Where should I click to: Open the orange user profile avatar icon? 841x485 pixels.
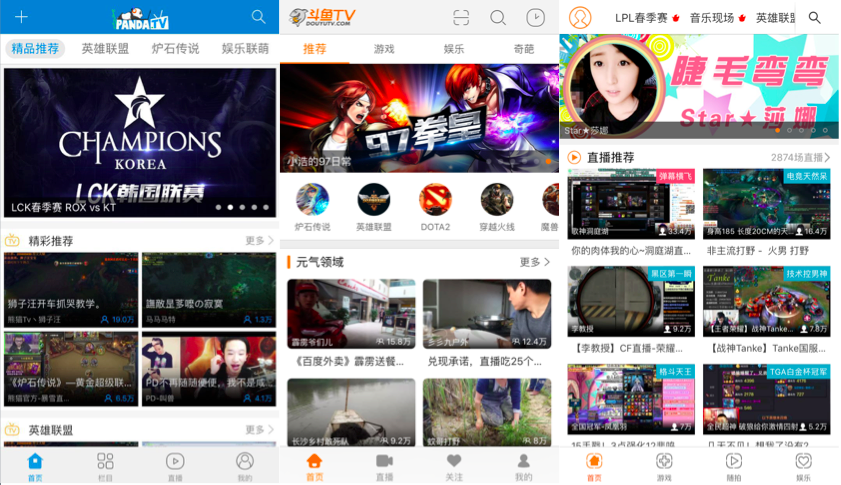(x=580, y=18)
